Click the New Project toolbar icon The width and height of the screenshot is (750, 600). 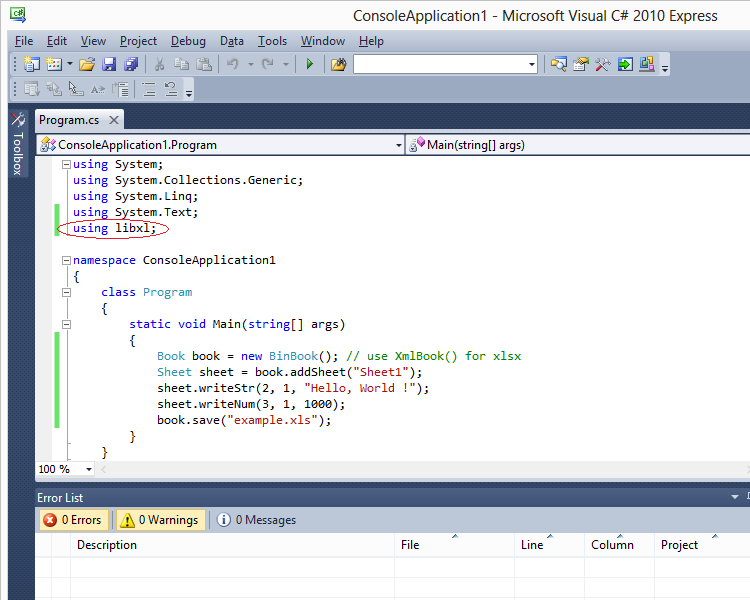pos(32,64)
